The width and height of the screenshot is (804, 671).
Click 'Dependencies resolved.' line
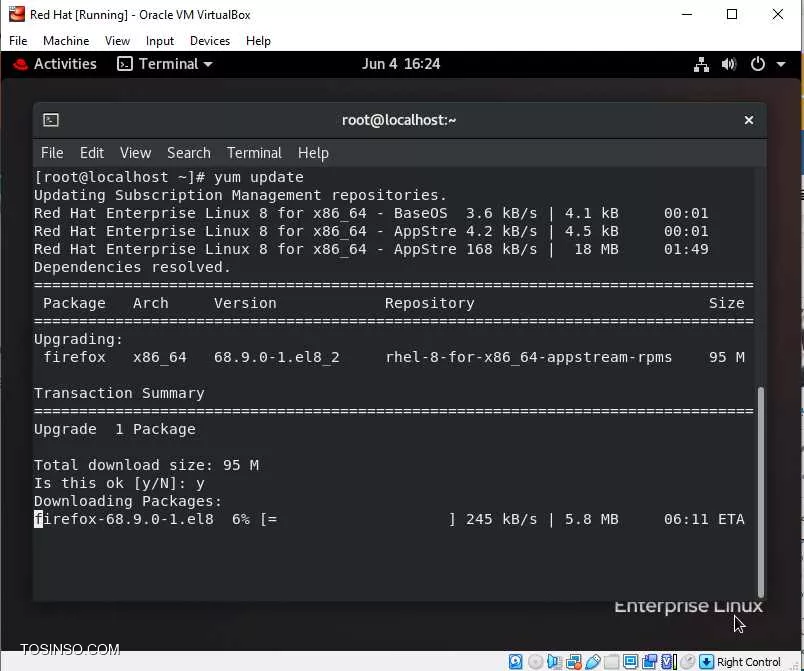(x=132, y=267)
